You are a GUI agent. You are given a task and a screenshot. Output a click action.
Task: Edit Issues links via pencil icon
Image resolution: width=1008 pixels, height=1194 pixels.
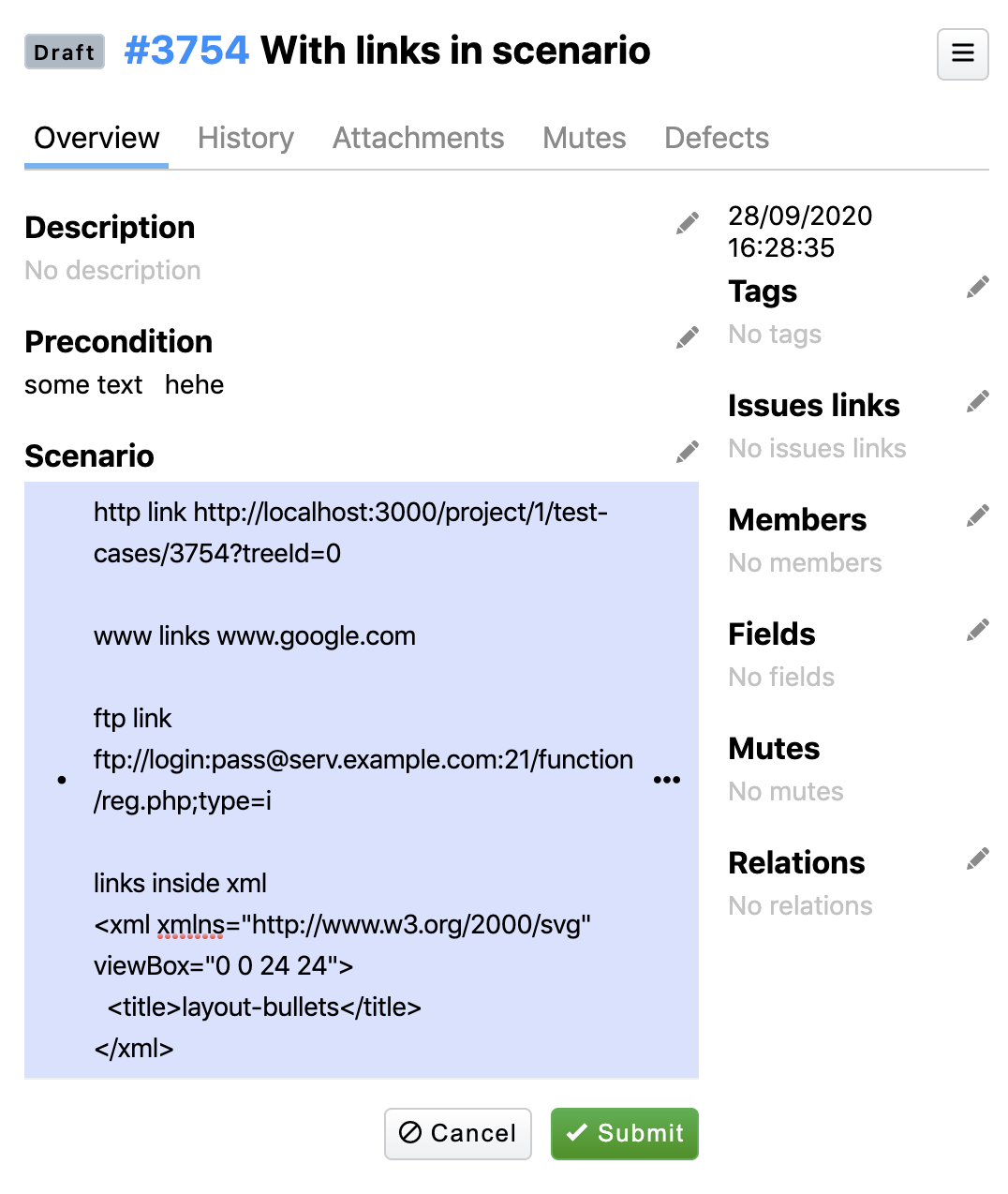click(978, 401)
